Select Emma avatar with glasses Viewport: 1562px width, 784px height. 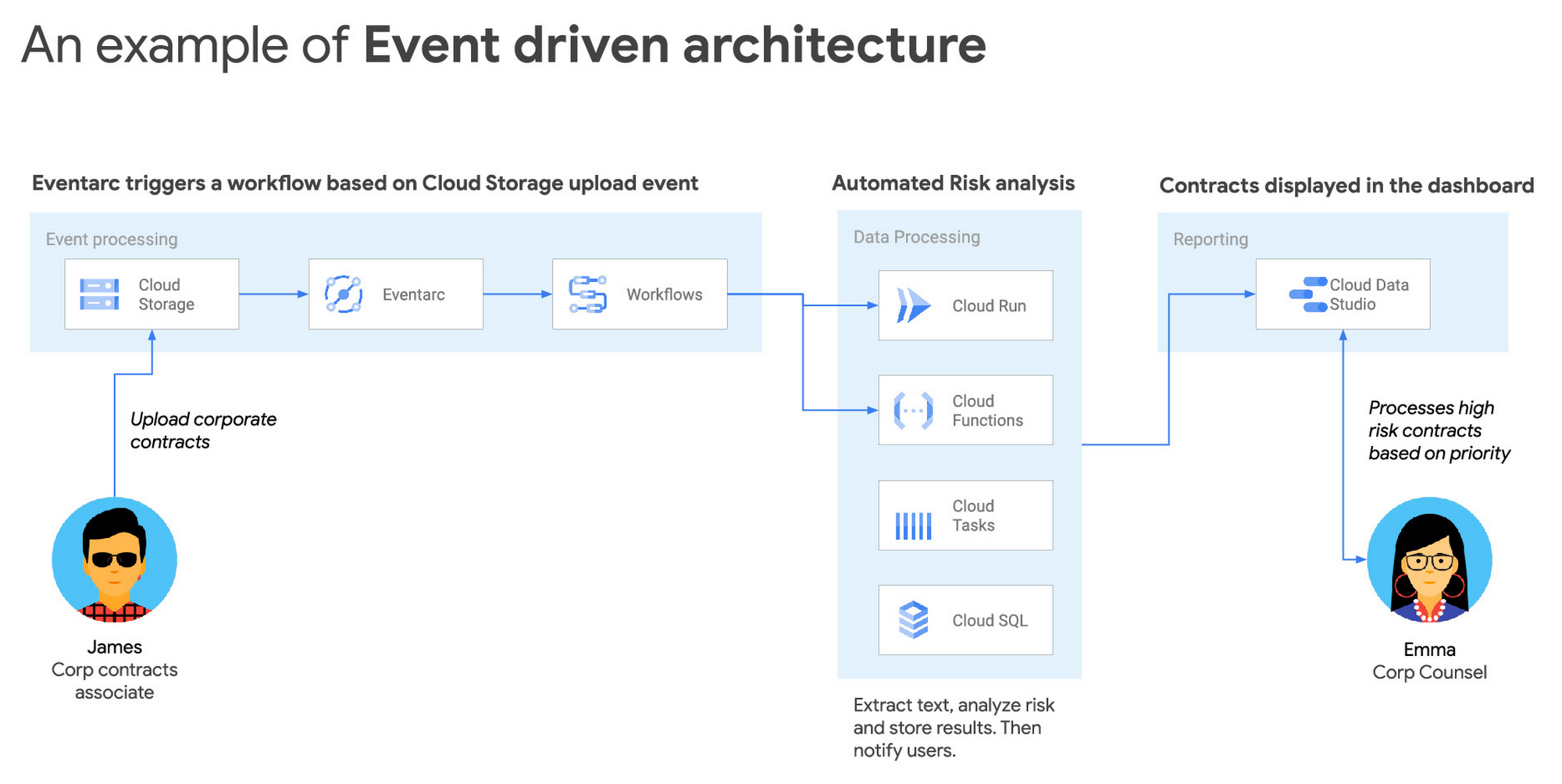click(1429, 559)
